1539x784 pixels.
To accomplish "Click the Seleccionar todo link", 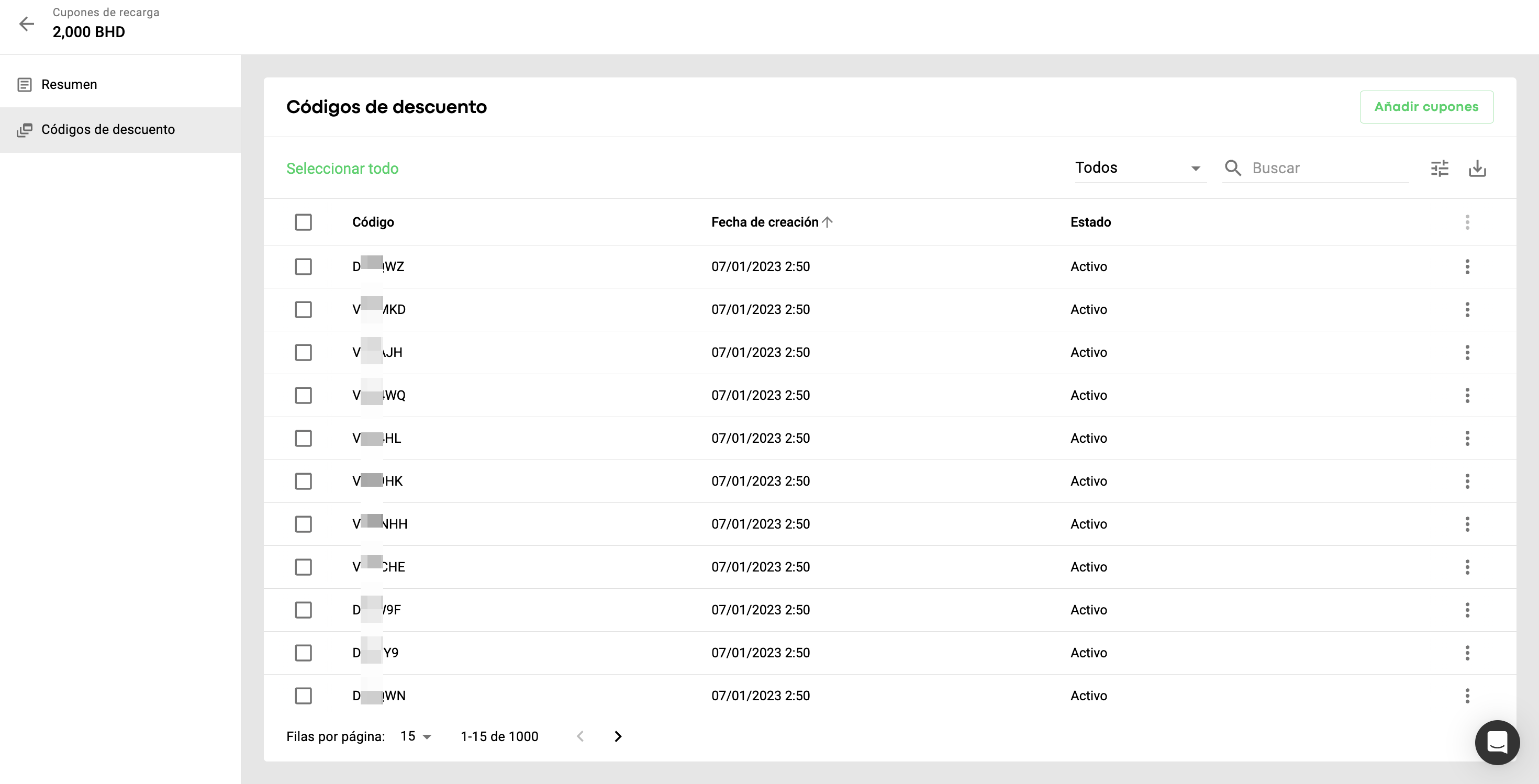I will [342, 169].
